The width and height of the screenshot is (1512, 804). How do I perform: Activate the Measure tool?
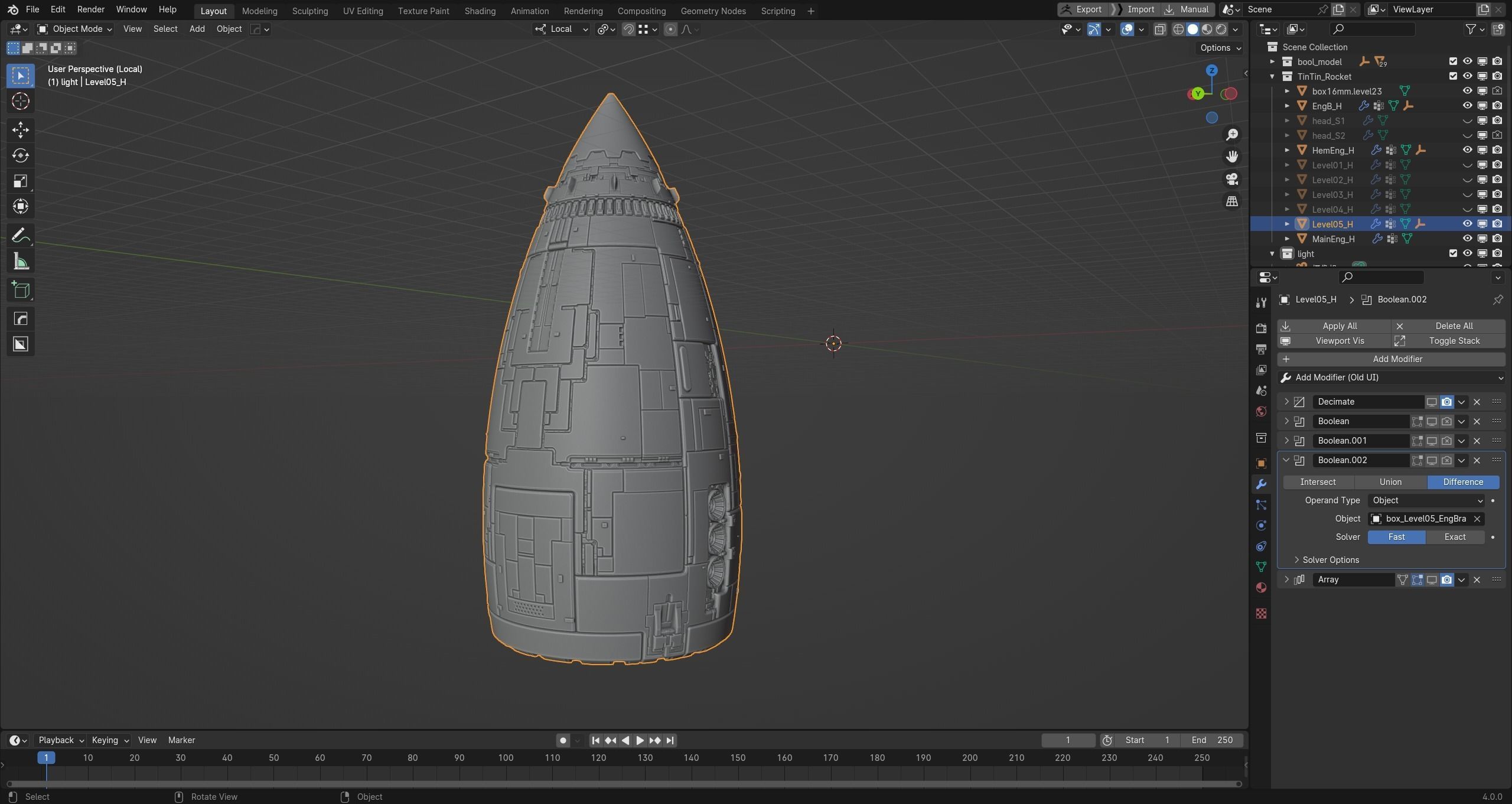click(20, 262)
